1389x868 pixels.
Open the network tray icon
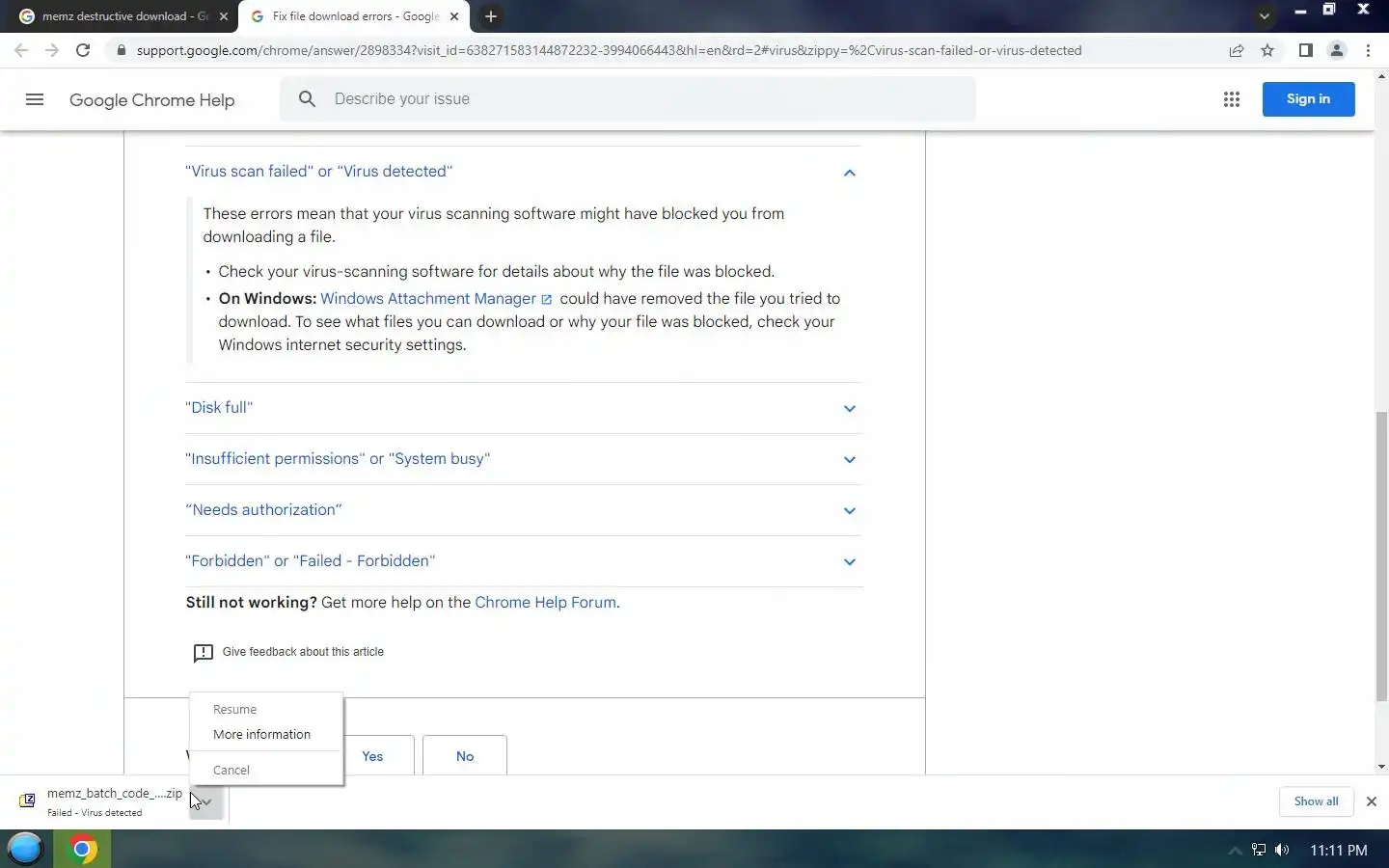tap(1259, 850)
